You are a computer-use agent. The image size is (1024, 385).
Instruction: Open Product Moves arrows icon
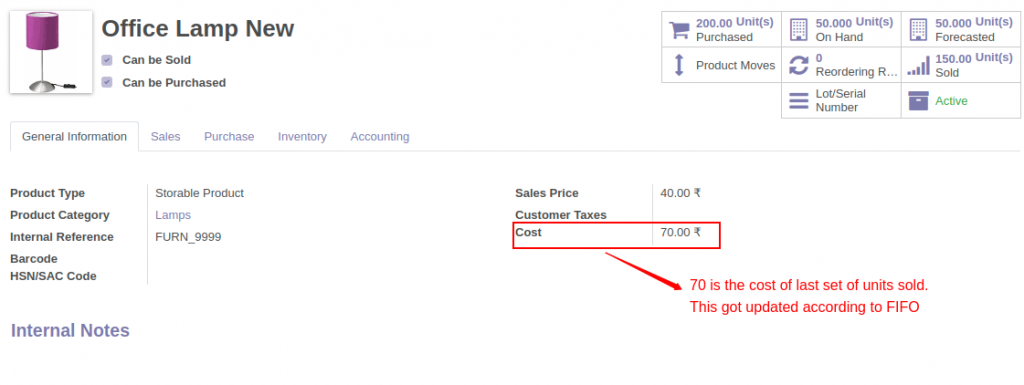click(679, 65)
